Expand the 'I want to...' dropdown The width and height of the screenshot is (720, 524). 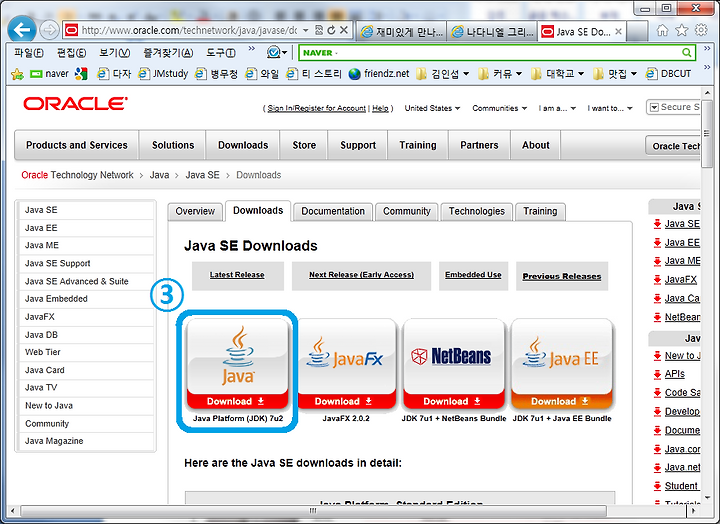tap(610, 108)
